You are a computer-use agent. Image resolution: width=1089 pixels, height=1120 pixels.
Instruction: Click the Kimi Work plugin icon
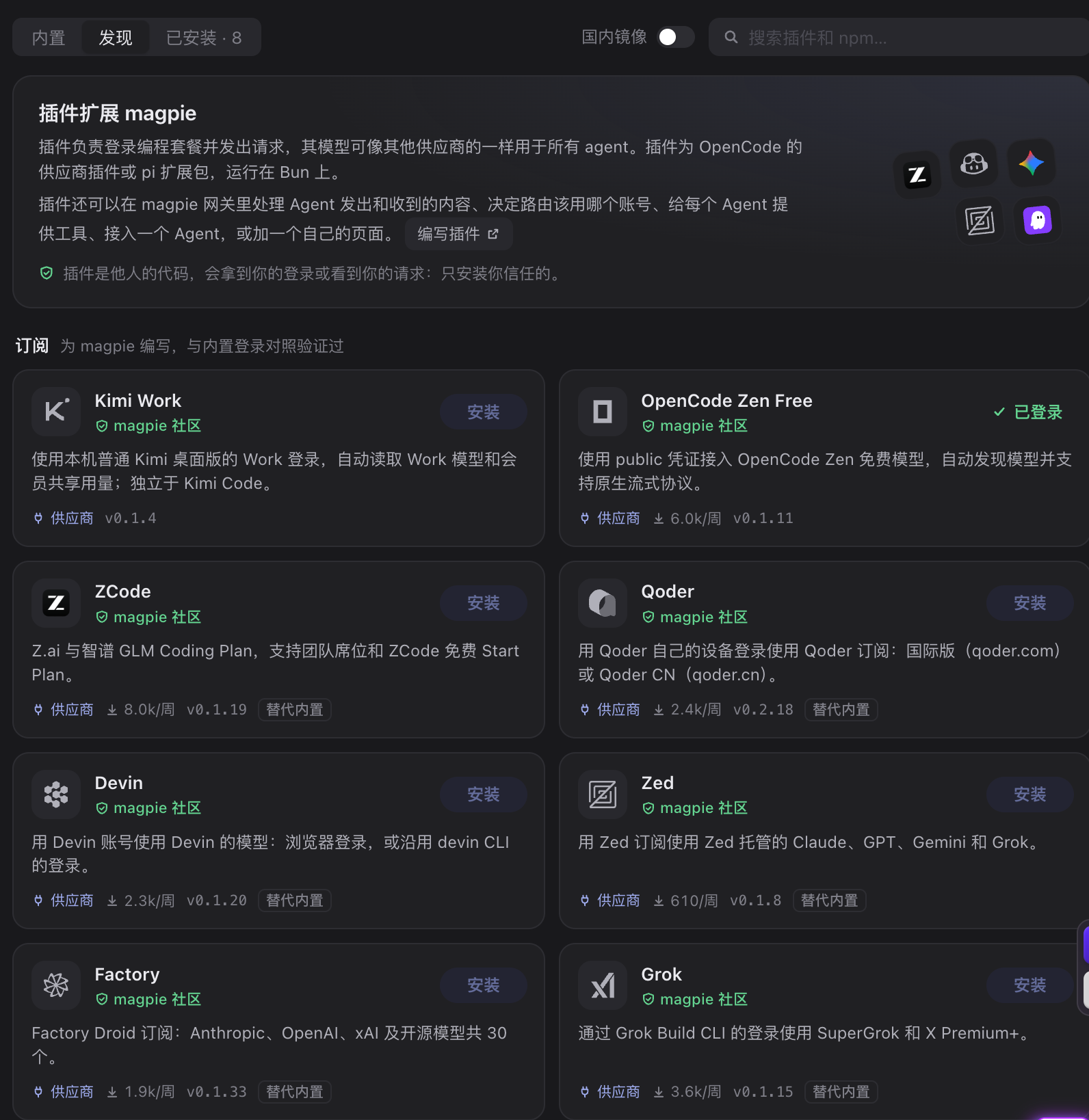[56, 412]
